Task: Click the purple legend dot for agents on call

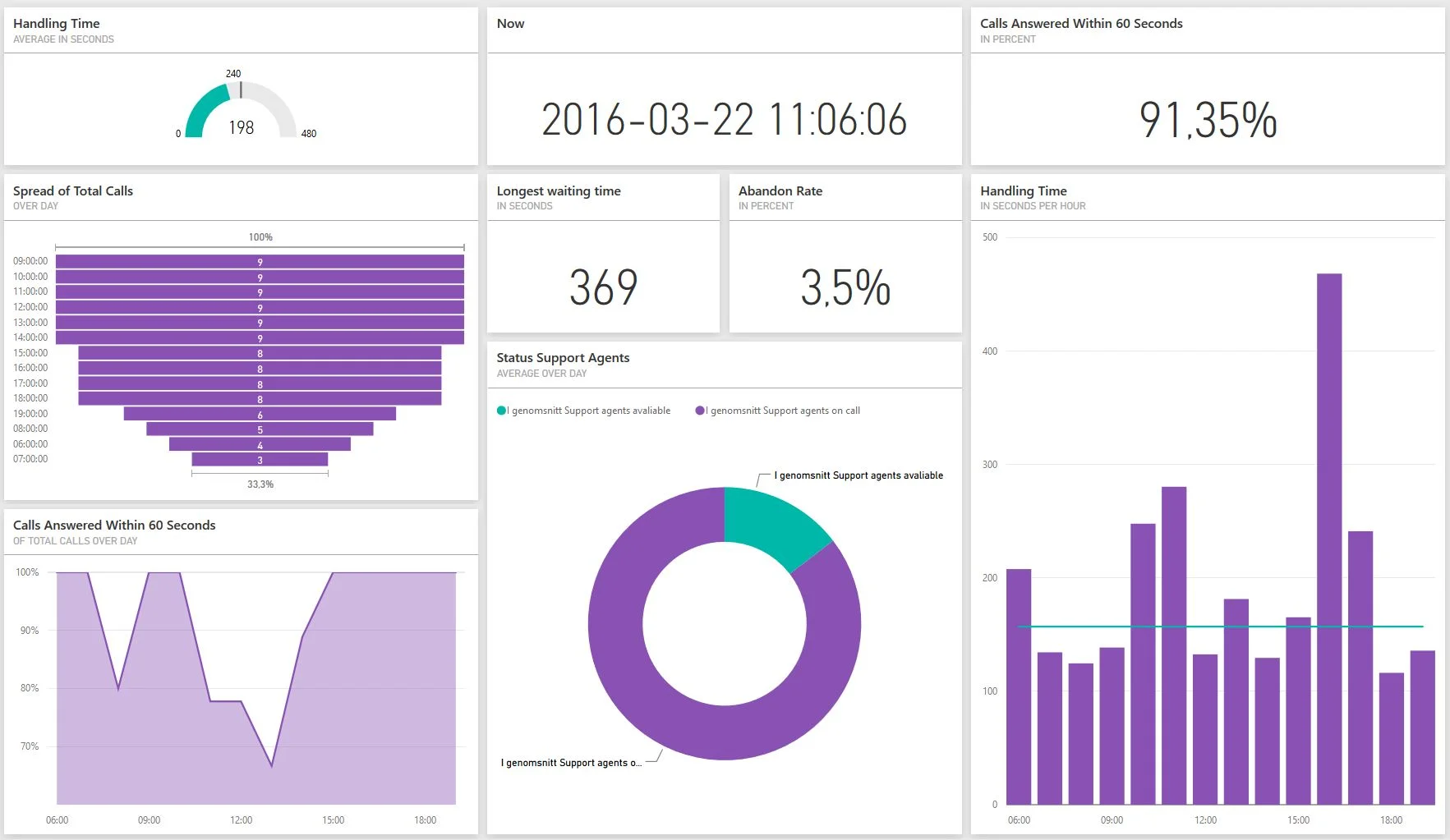Action: [x=700, y=410]
